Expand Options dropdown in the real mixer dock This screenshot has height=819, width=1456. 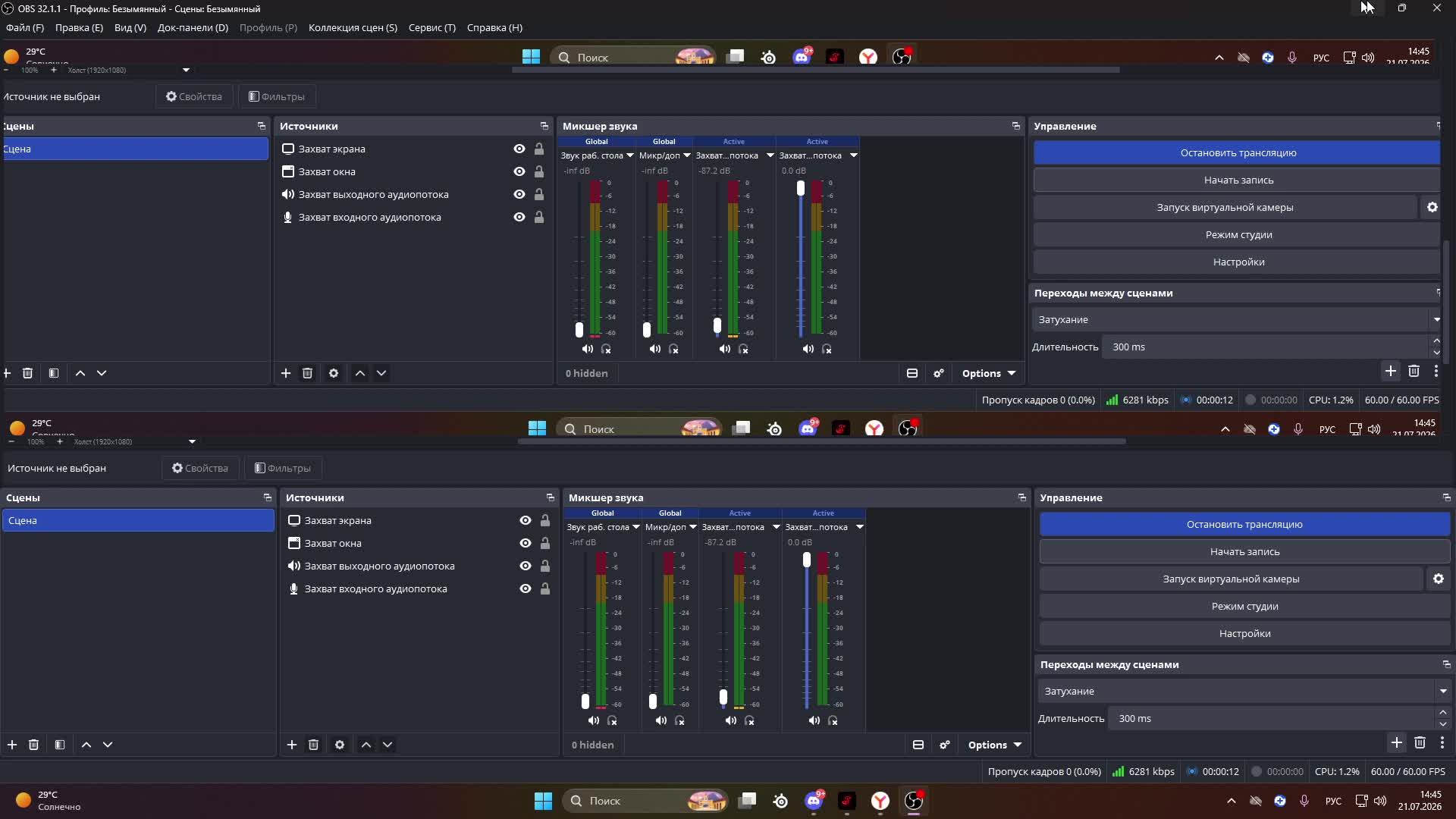pos(995,745)
